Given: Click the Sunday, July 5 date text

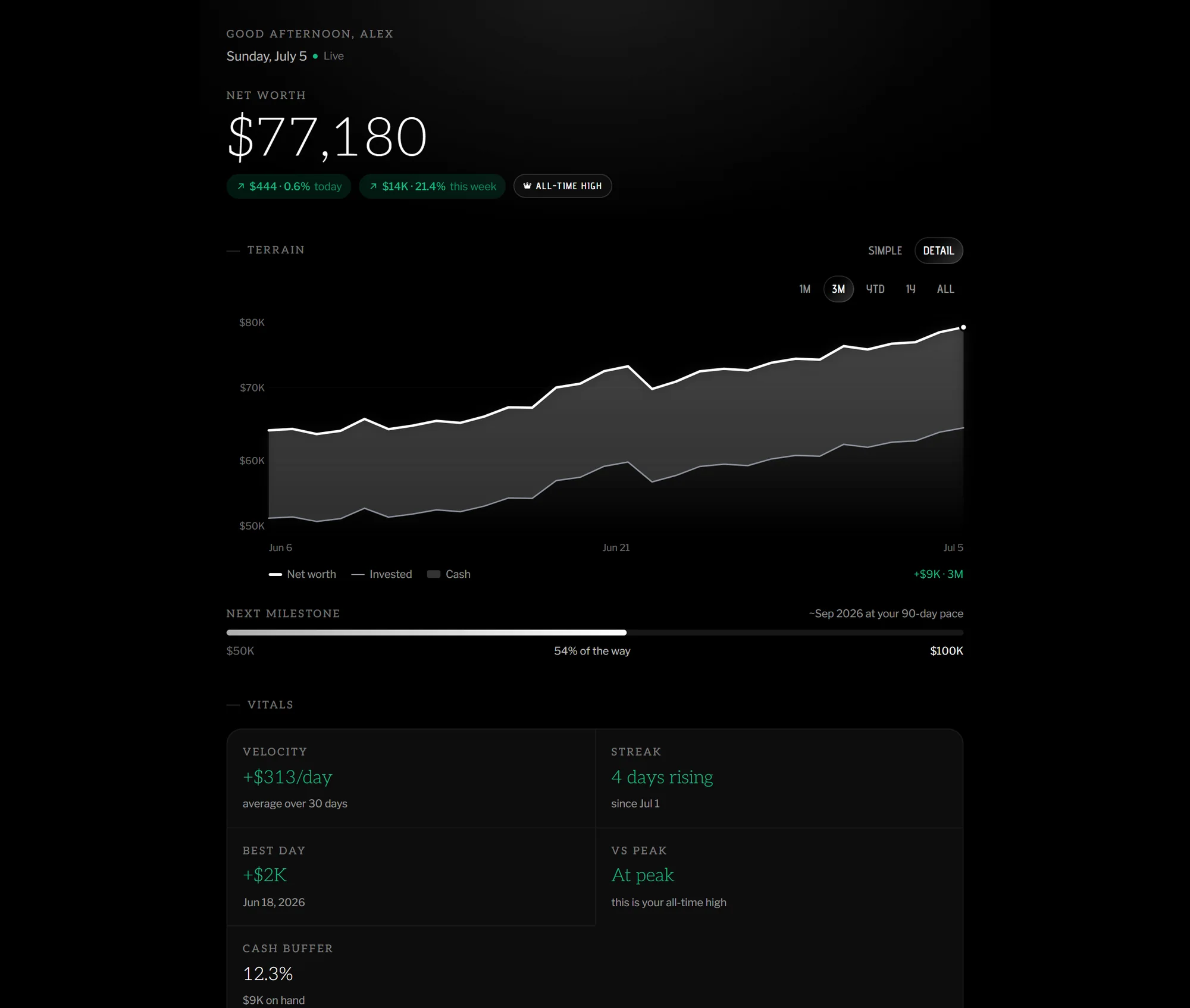Looking at the screenshot, I should pyautogui.click(x=267, y=56).
